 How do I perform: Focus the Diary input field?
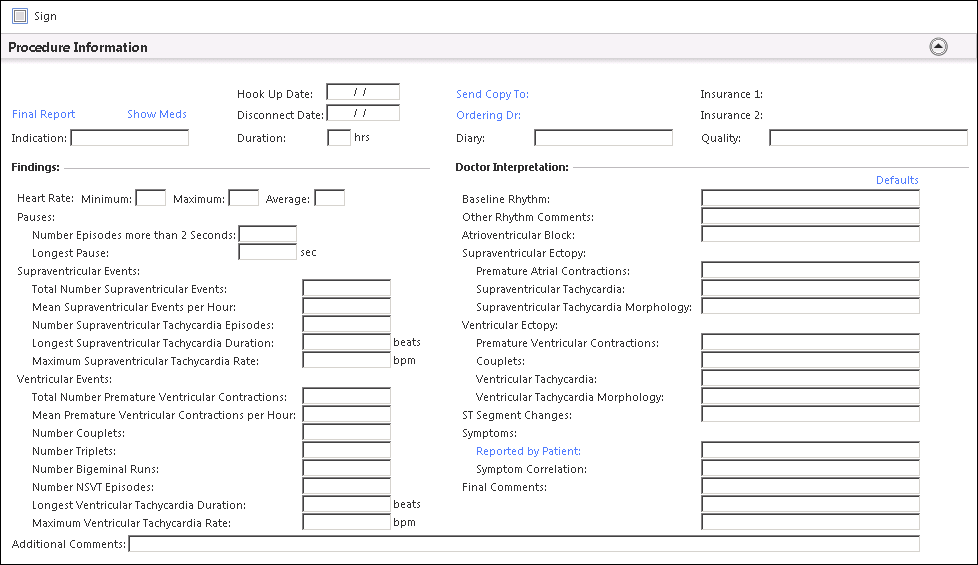click(604, 138)
